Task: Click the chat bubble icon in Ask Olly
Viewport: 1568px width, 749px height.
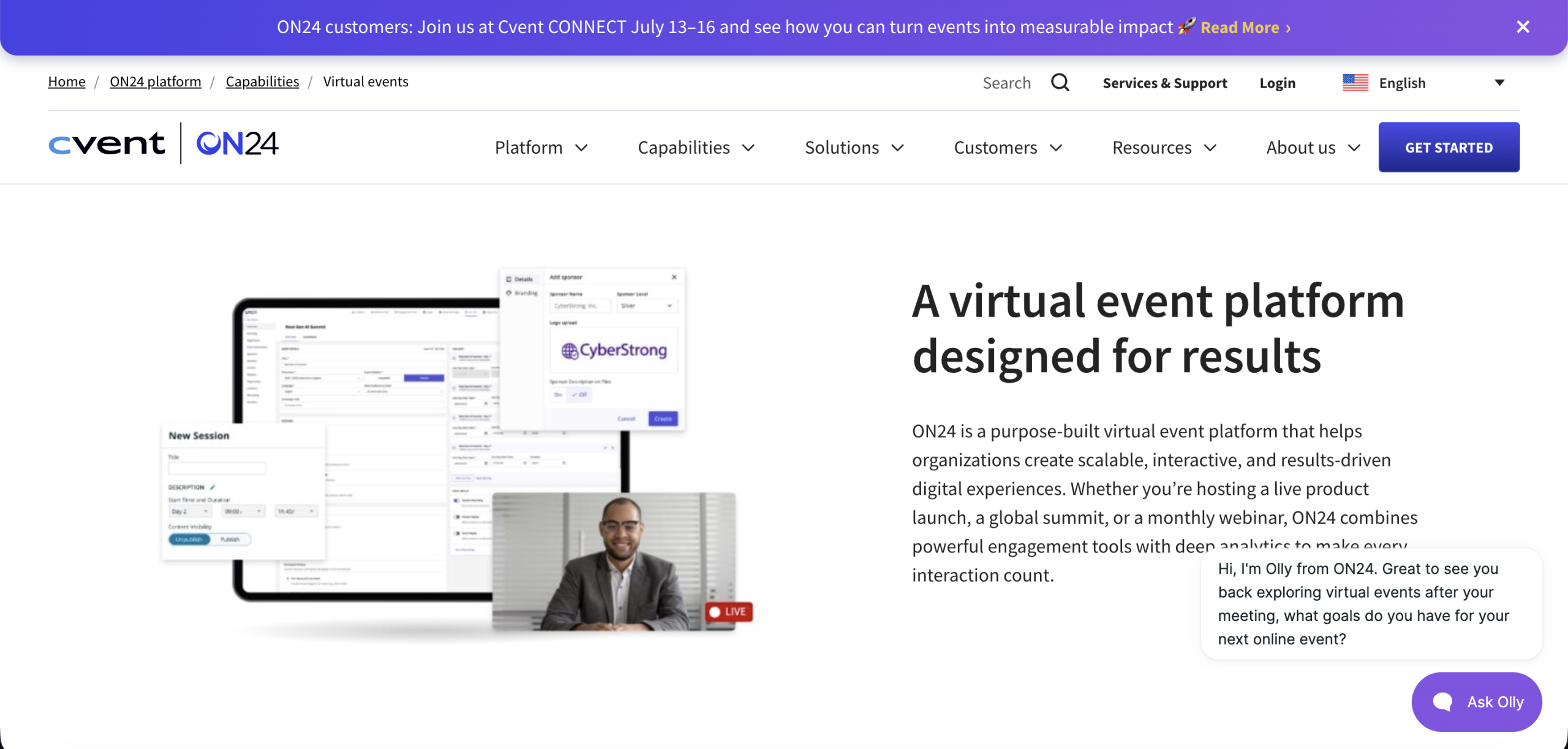Action: [1442, 702]
